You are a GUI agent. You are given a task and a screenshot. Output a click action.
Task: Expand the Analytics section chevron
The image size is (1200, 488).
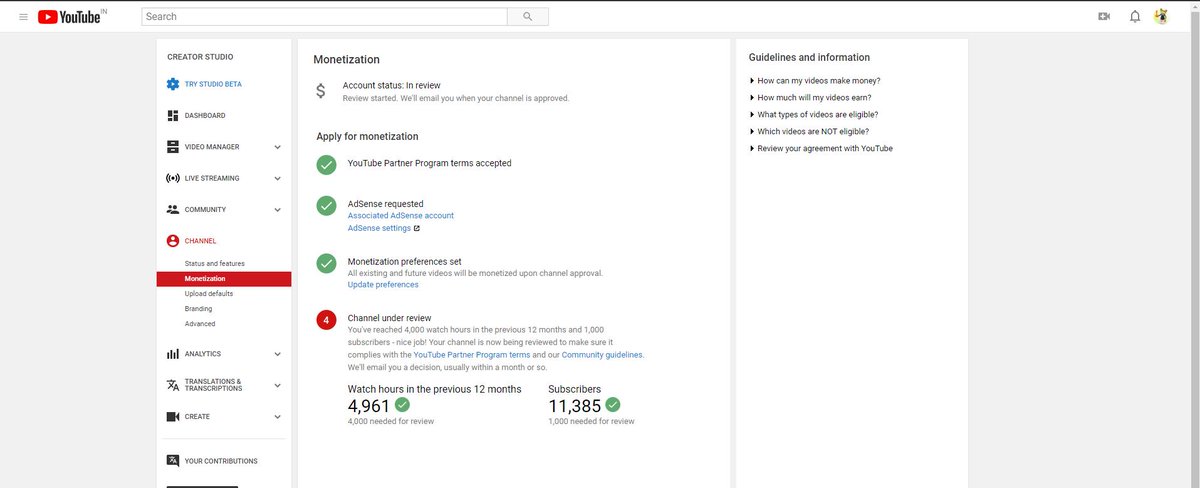tap(277, 354)
